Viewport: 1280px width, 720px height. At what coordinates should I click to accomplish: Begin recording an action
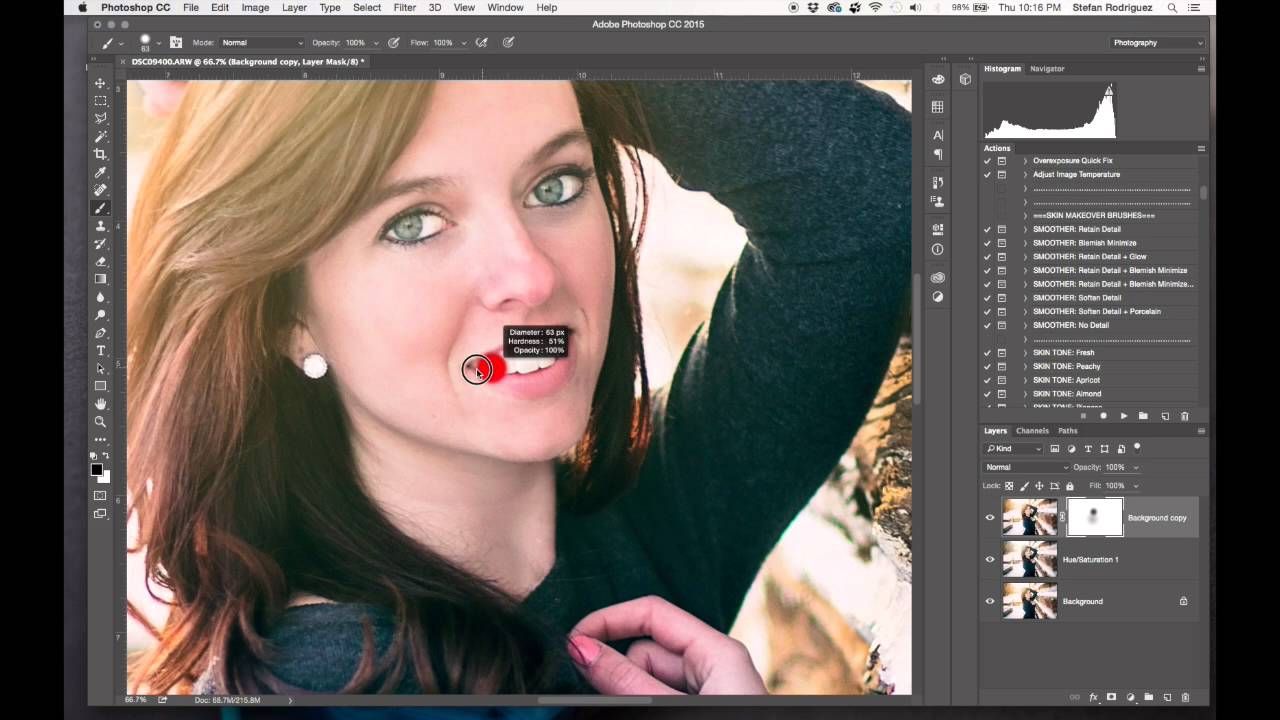(1104, 416)
